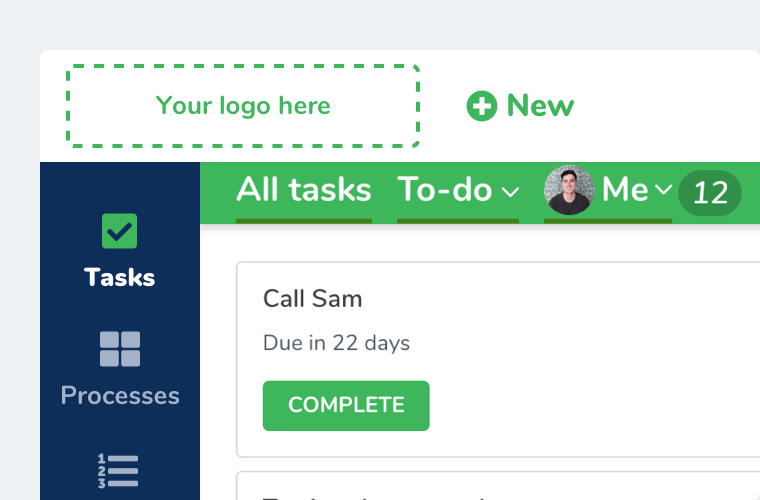Click the 12 task count badge
760x500 pixels.
click(710, 192)
